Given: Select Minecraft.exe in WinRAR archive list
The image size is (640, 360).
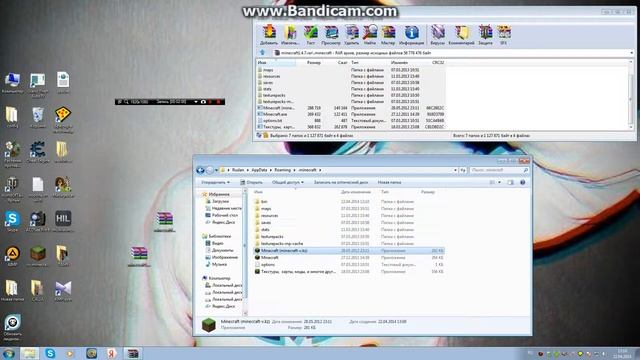Looking at the screenshot, I should [275, 114].
